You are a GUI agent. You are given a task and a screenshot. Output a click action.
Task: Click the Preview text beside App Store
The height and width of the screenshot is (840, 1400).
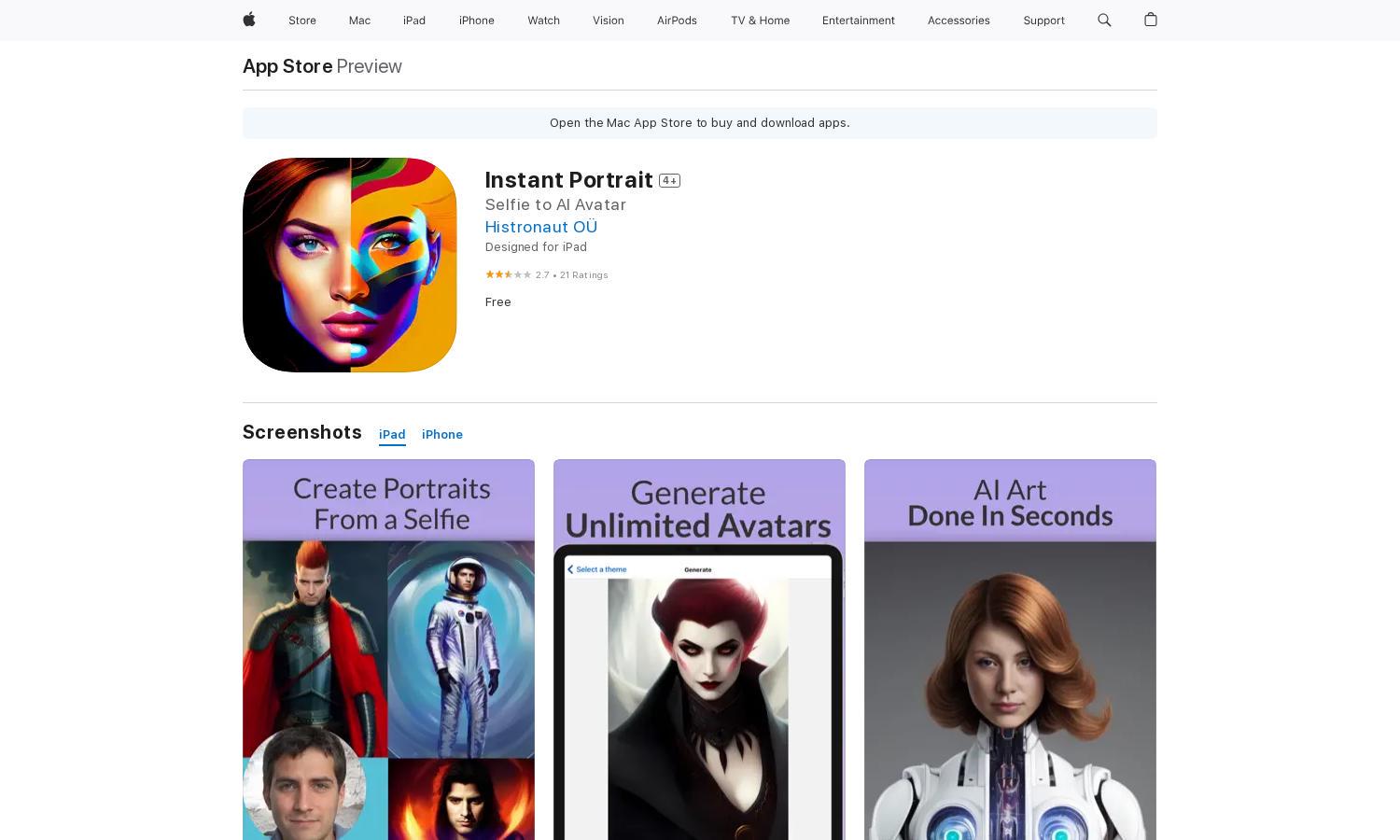(369, 66)
